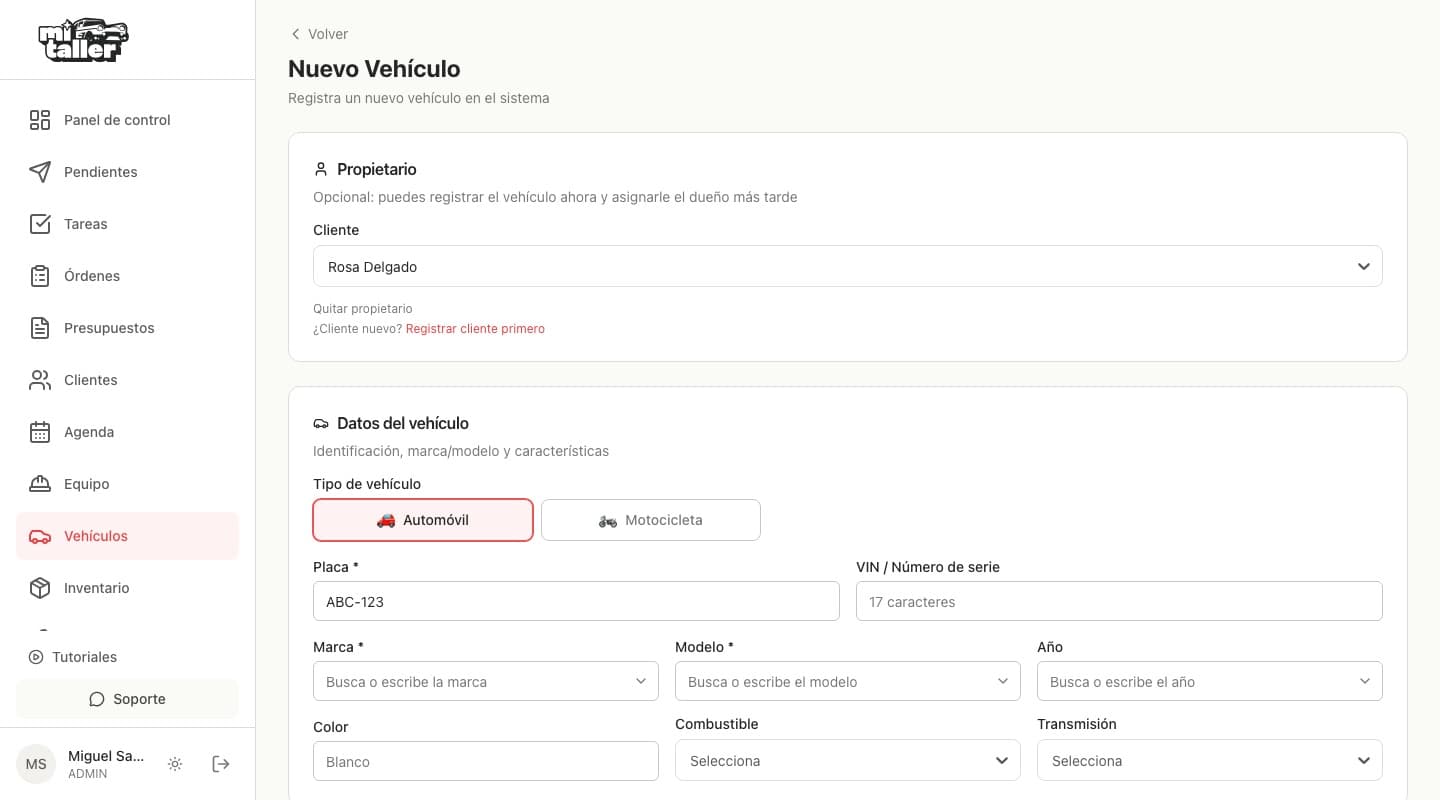Click the Tutoriales play icon

(x=36, y=657)
